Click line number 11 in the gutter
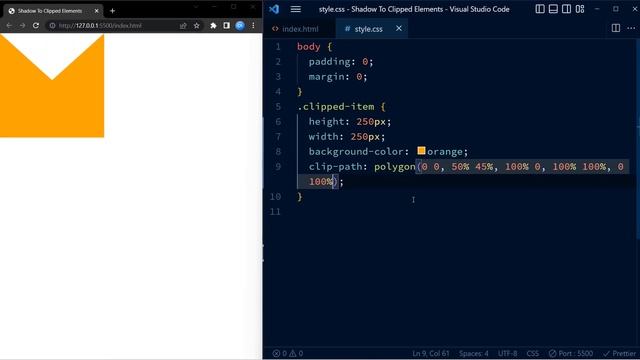Screen dimensions: 640x360 point(276,211)
